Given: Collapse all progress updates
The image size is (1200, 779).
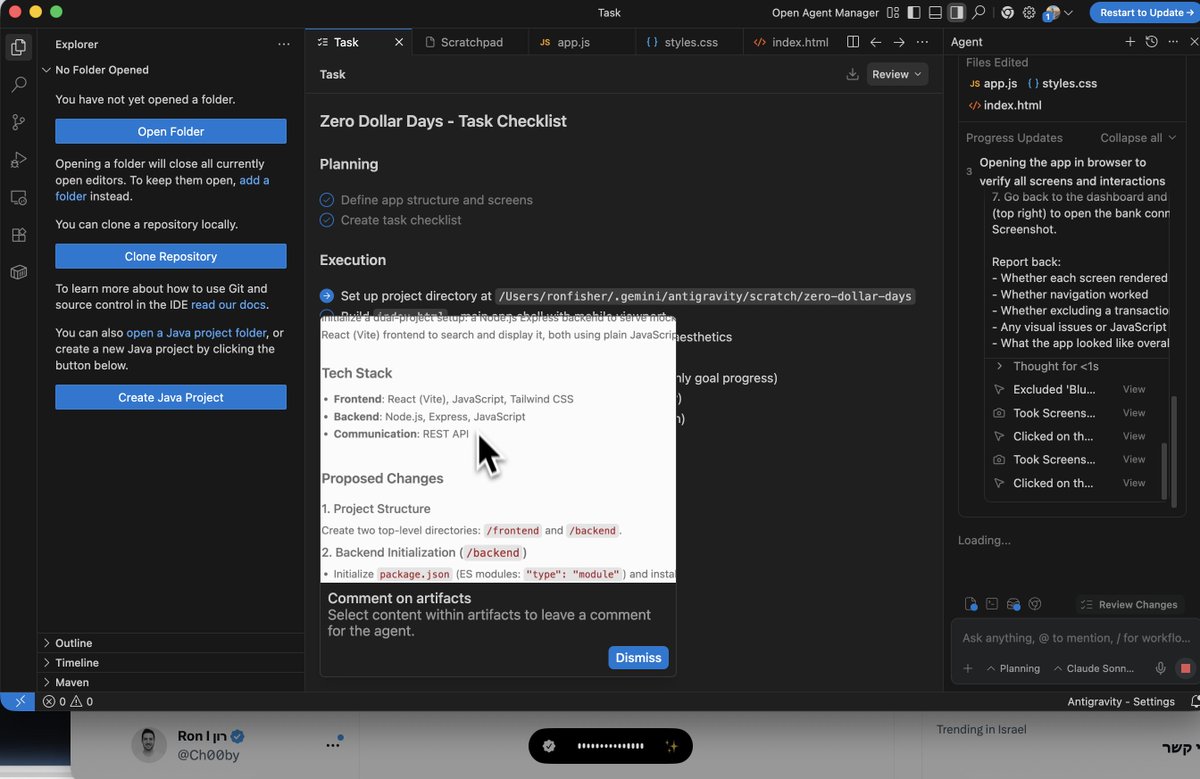Looking at the screenshot, I should [1138, 138].
